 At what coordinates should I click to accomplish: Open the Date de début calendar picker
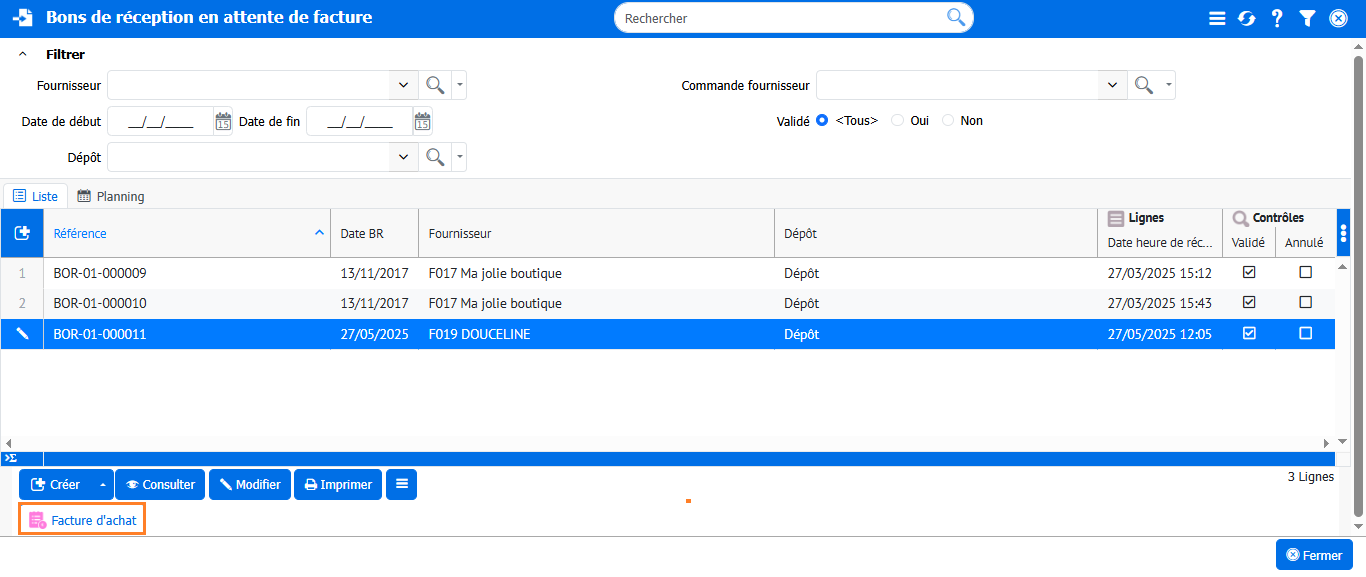pos(223,122)
